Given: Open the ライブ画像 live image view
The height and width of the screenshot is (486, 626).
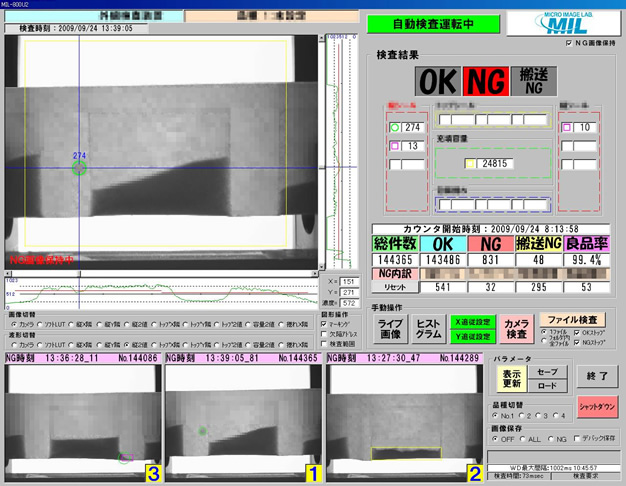Looking at the screenshot, I should [391, 329].
